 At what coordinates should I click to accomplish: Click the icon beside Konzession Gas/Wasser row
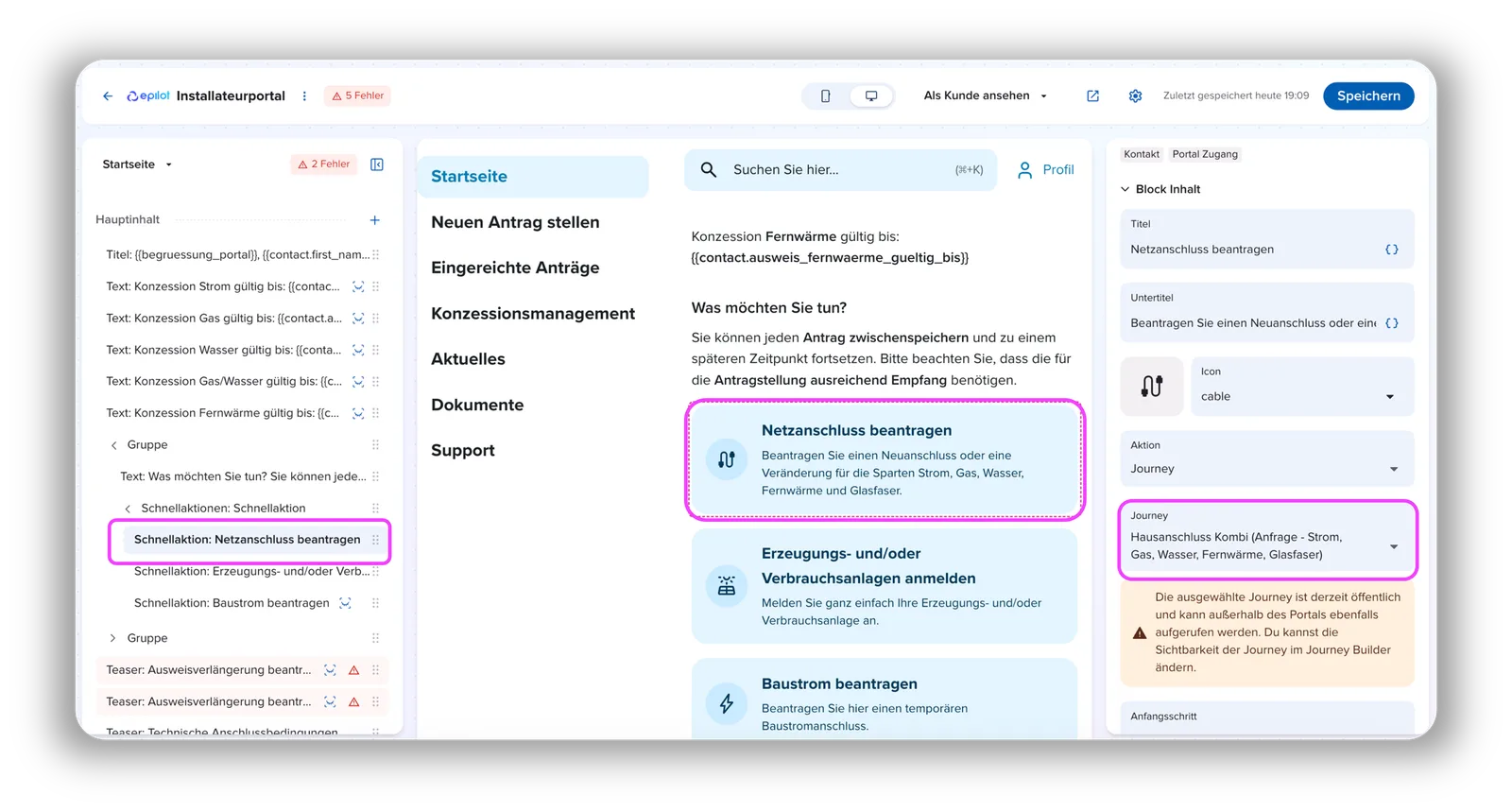coord(358,382)
